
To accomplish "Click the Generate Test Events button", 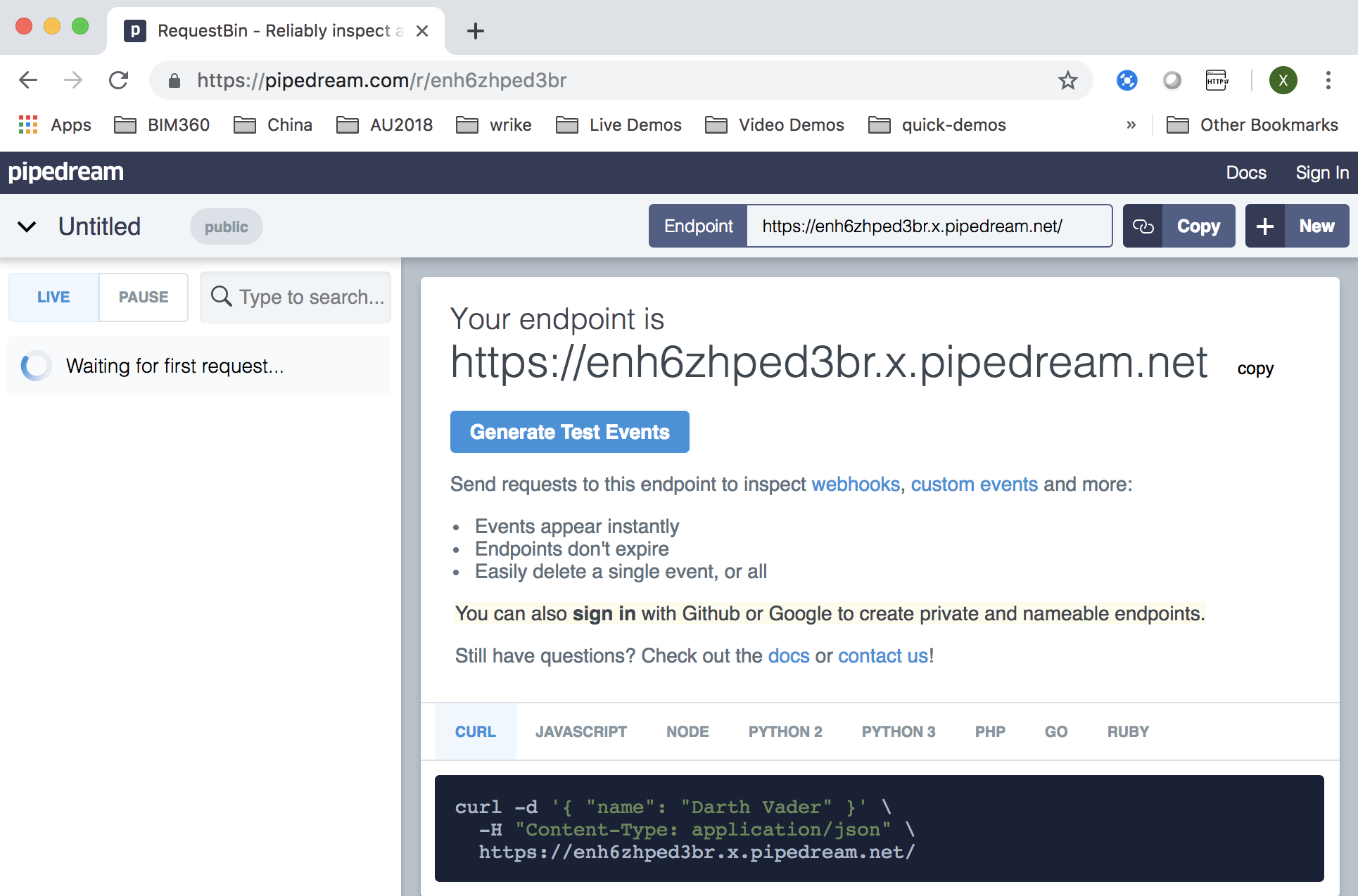I will coord(570,432).
